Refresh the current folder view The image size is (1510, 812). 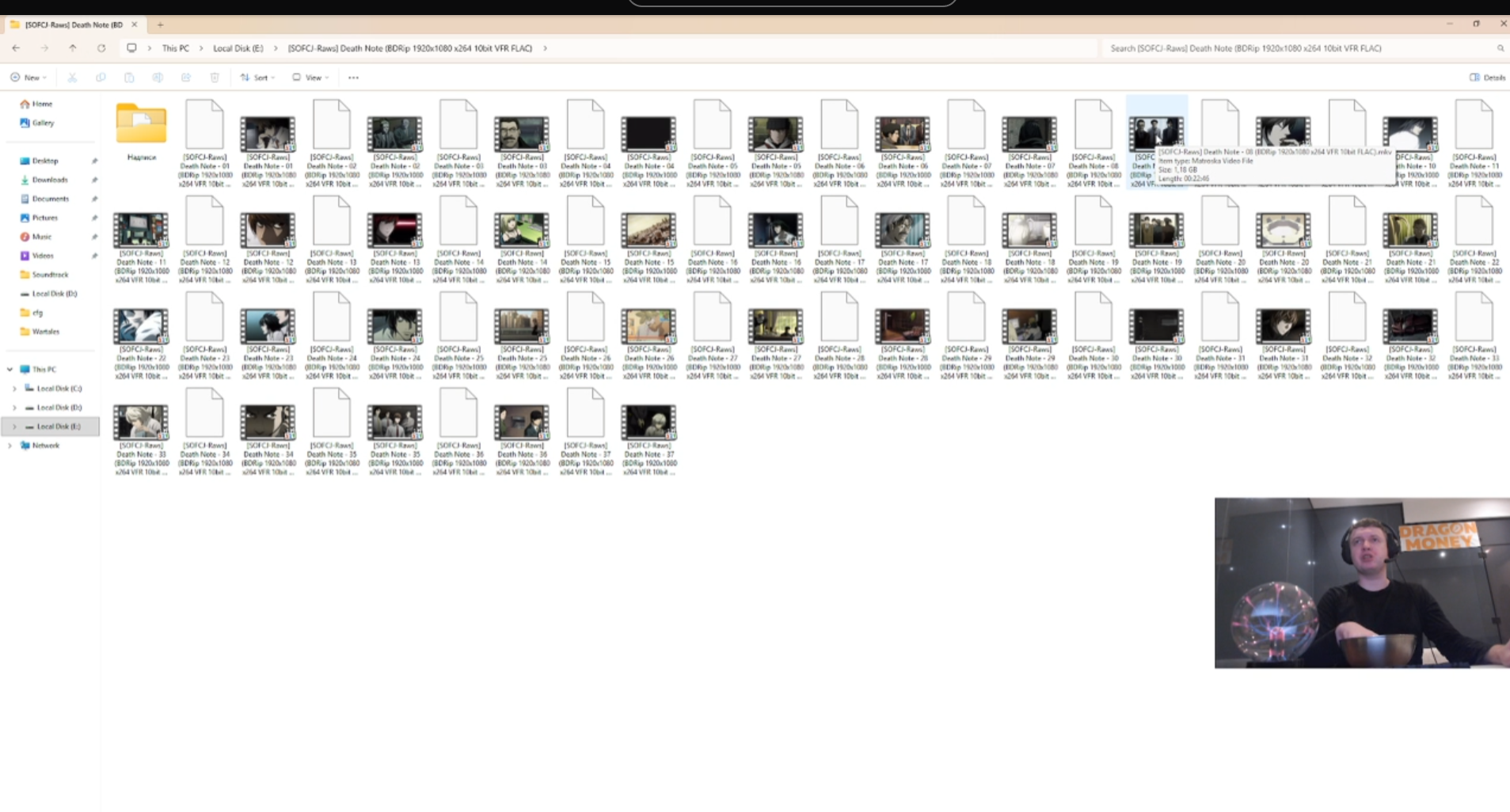101,48
